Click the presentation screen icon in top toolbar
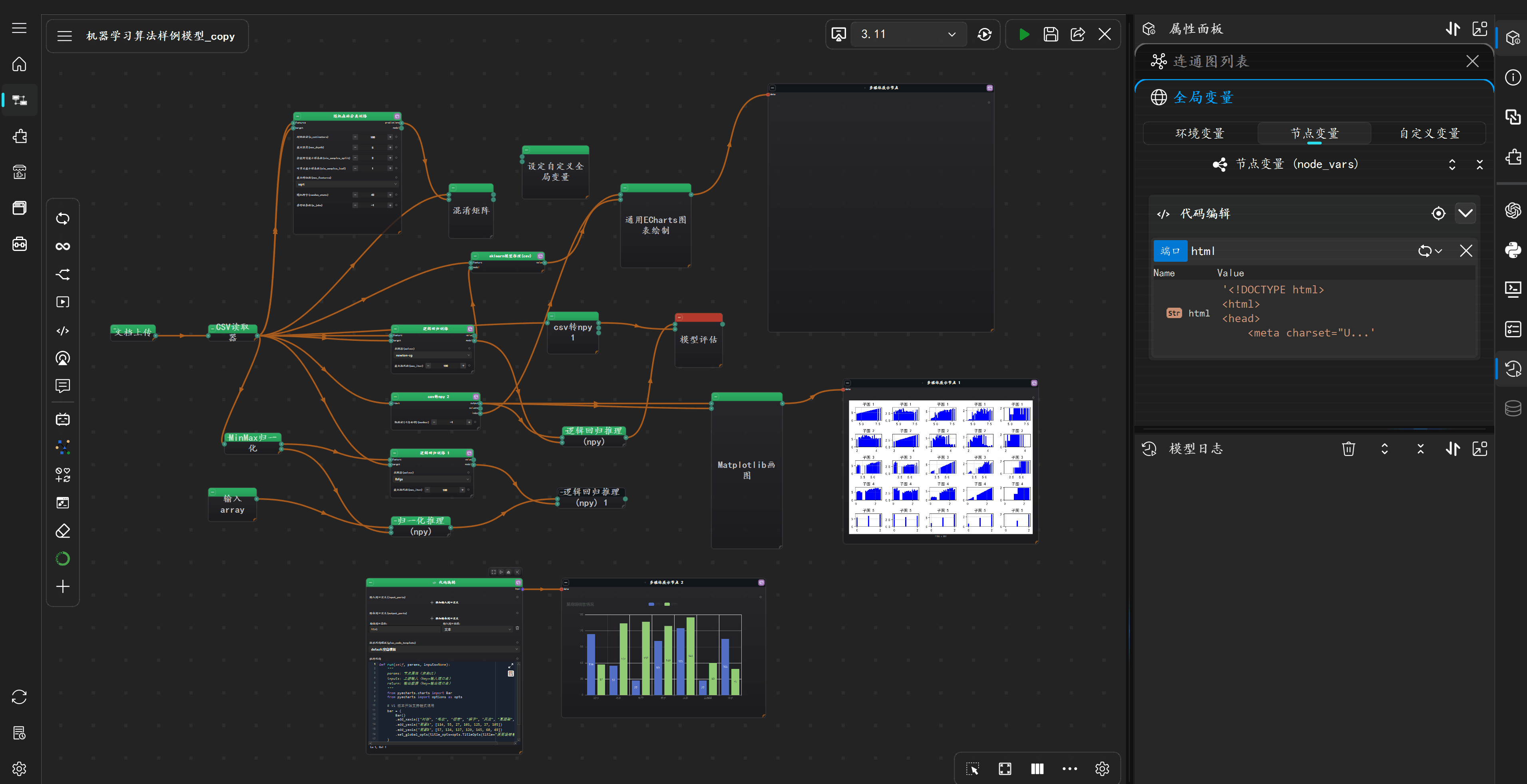Viewport: 1527px width, 784px height. point(838,34)
